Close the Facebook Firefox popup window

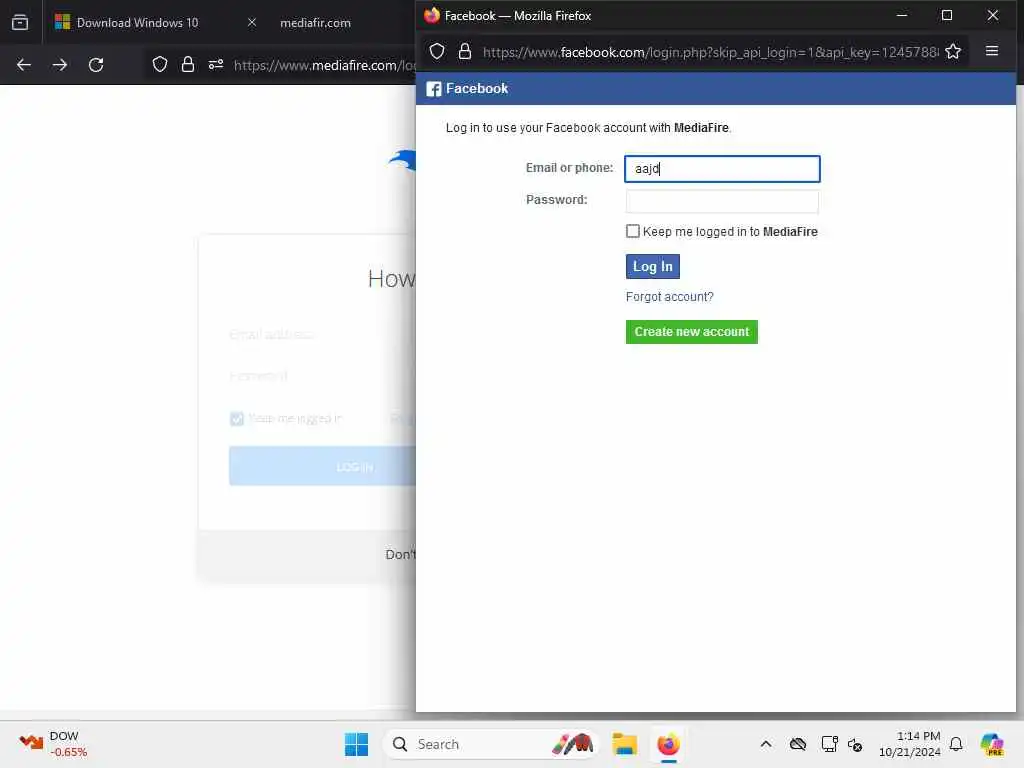992,15
